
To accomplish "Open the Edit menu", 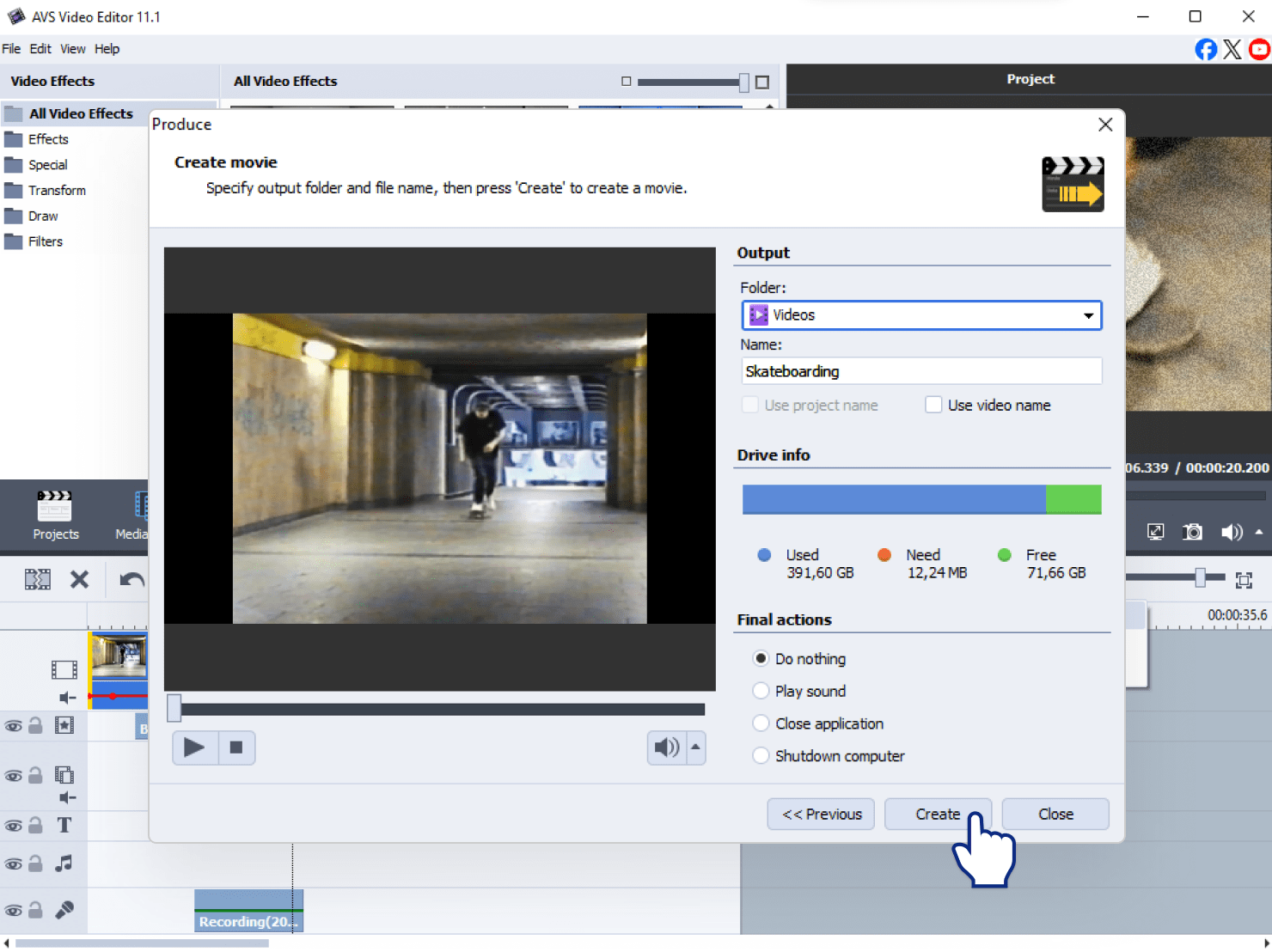I will click(x=40, y=49).
